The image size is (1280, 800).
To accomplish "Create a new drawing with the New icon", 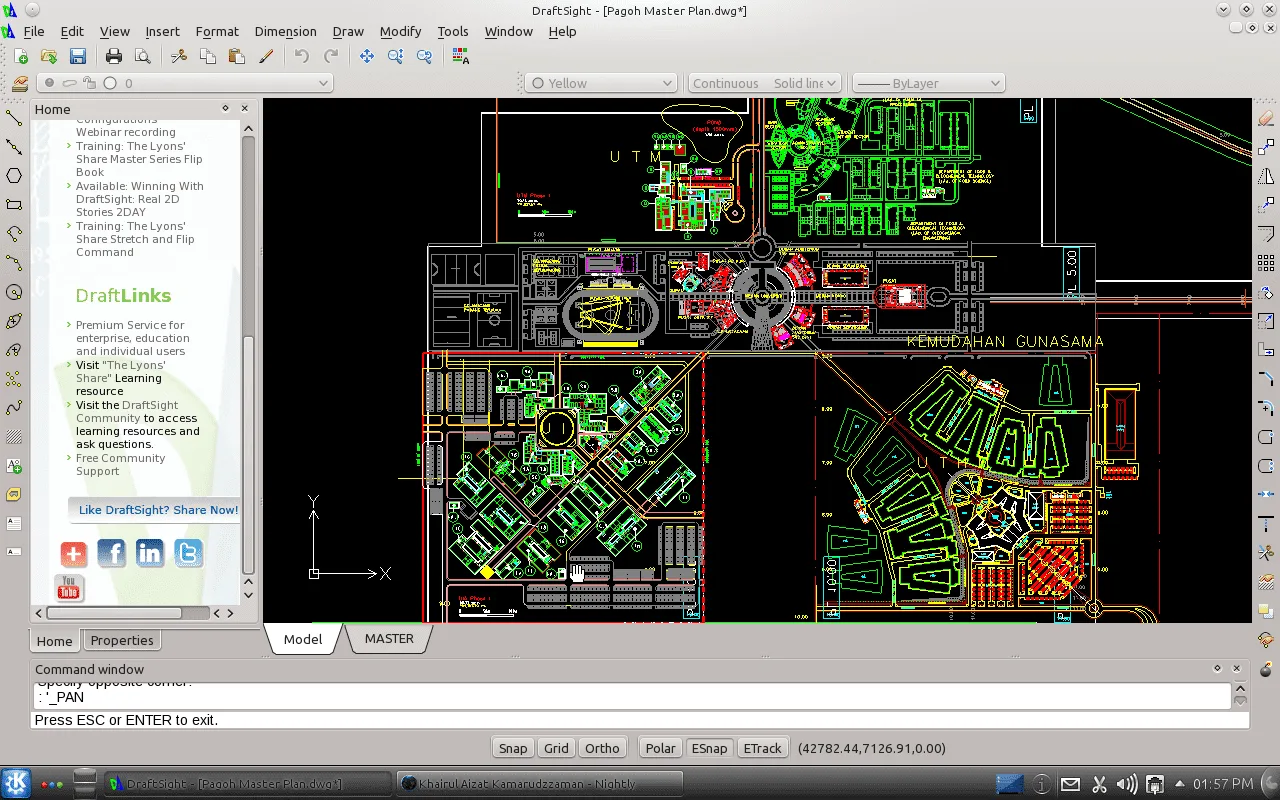I will coord(21,57).
